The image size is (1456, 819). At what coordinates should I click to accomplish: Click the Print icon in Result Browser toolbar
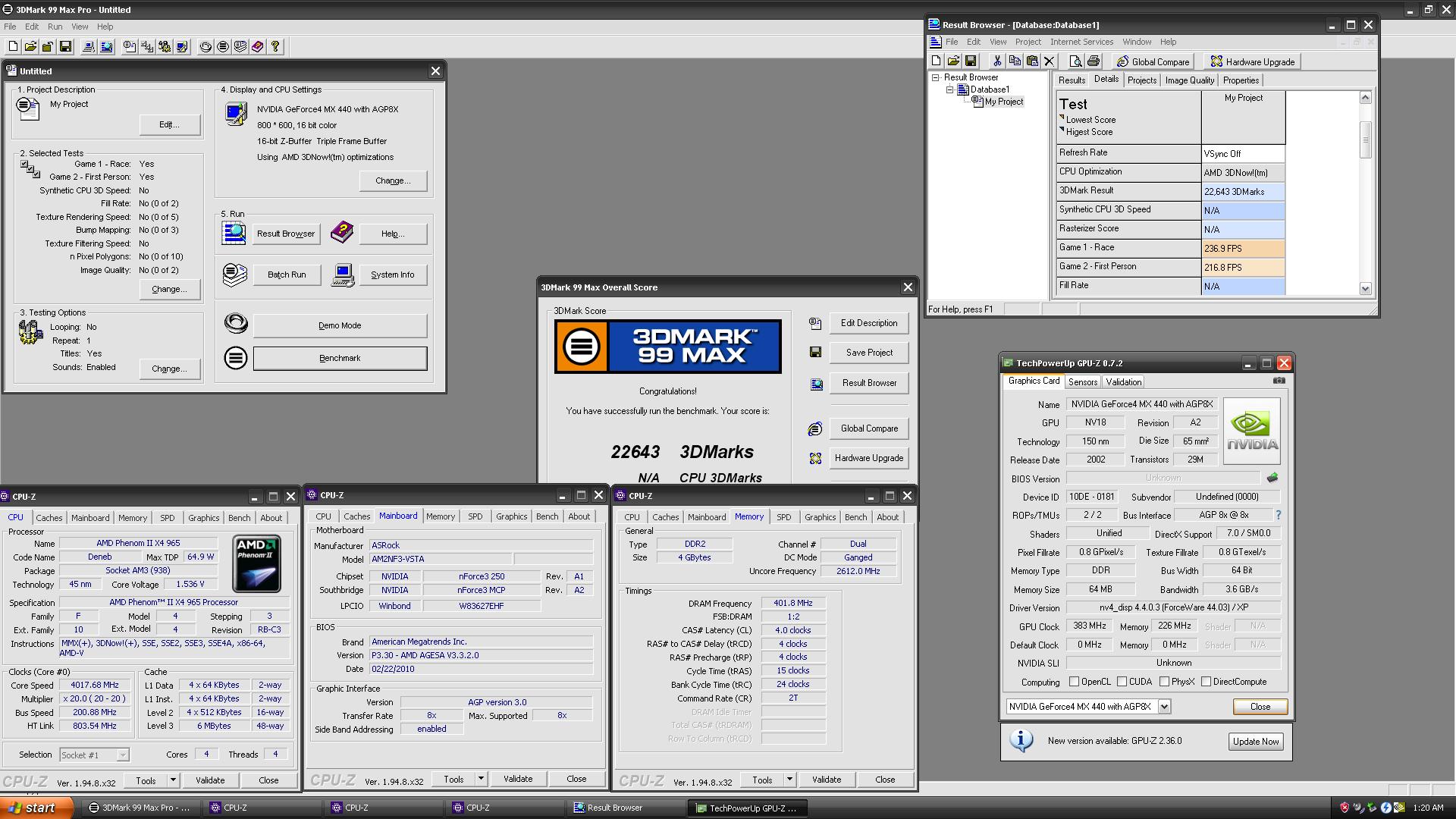(1094, 61)
